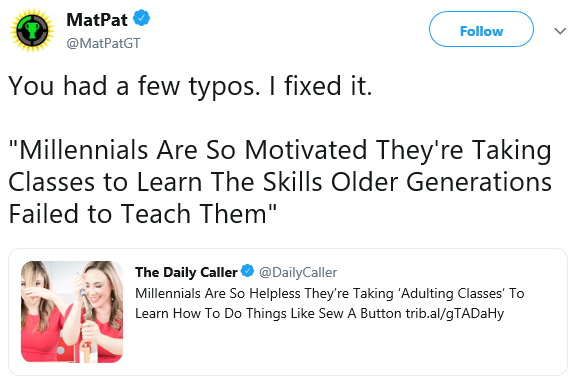
Task: Click 'Failed to Teach Them' line
Action: [143, 214]
